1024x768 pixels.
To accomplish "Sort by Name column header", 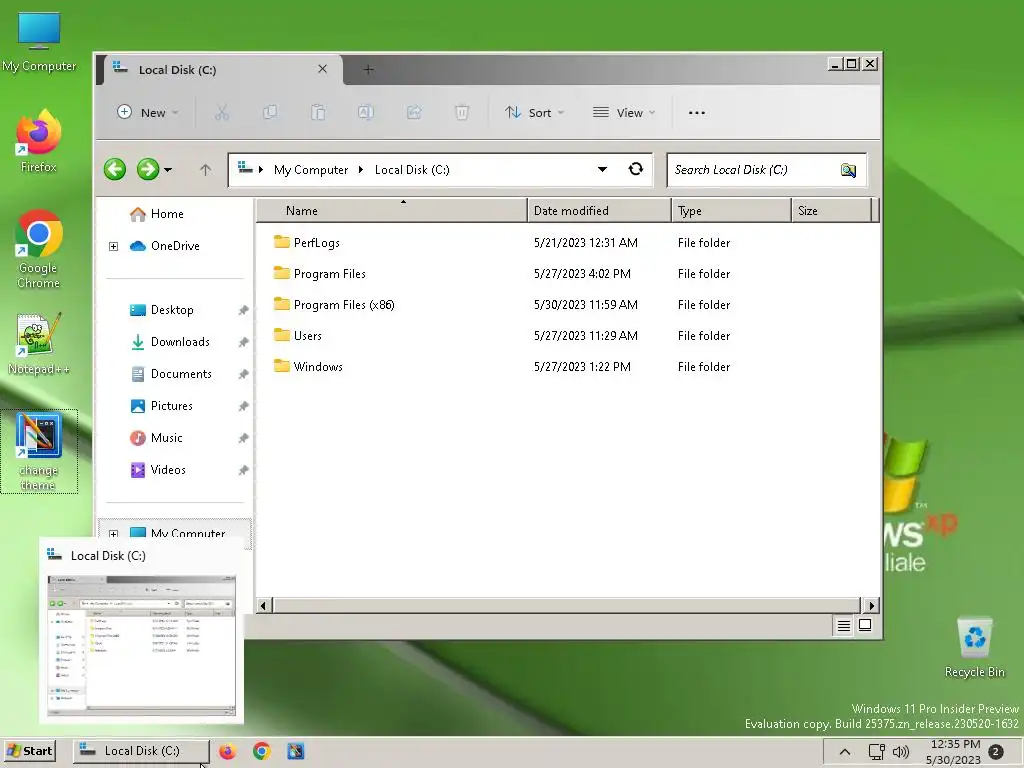I will [x=392, y=210].
